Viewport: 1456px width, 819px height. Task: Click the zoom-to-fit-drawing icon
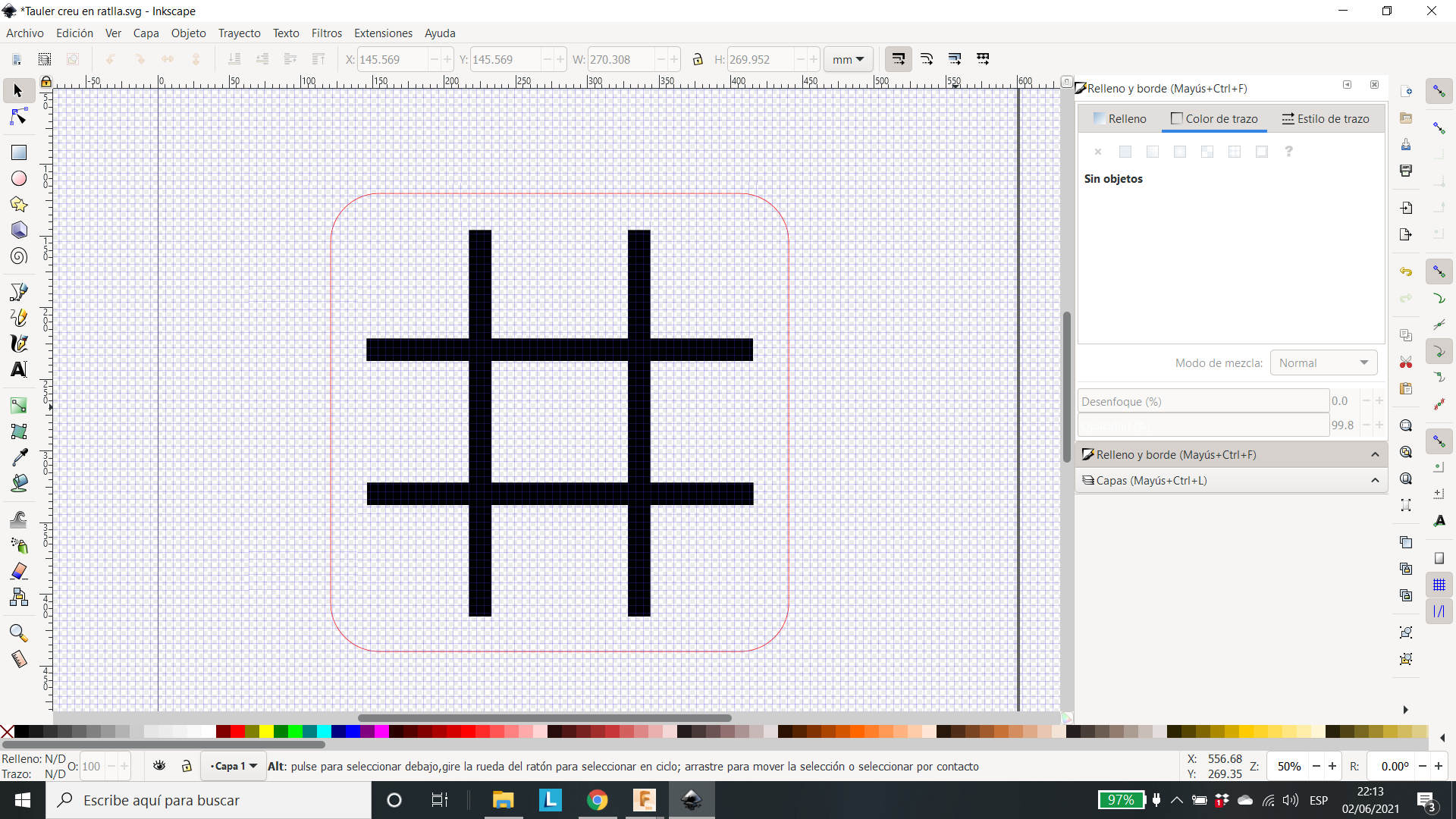pyautogui.click(x=1406, y=452)
